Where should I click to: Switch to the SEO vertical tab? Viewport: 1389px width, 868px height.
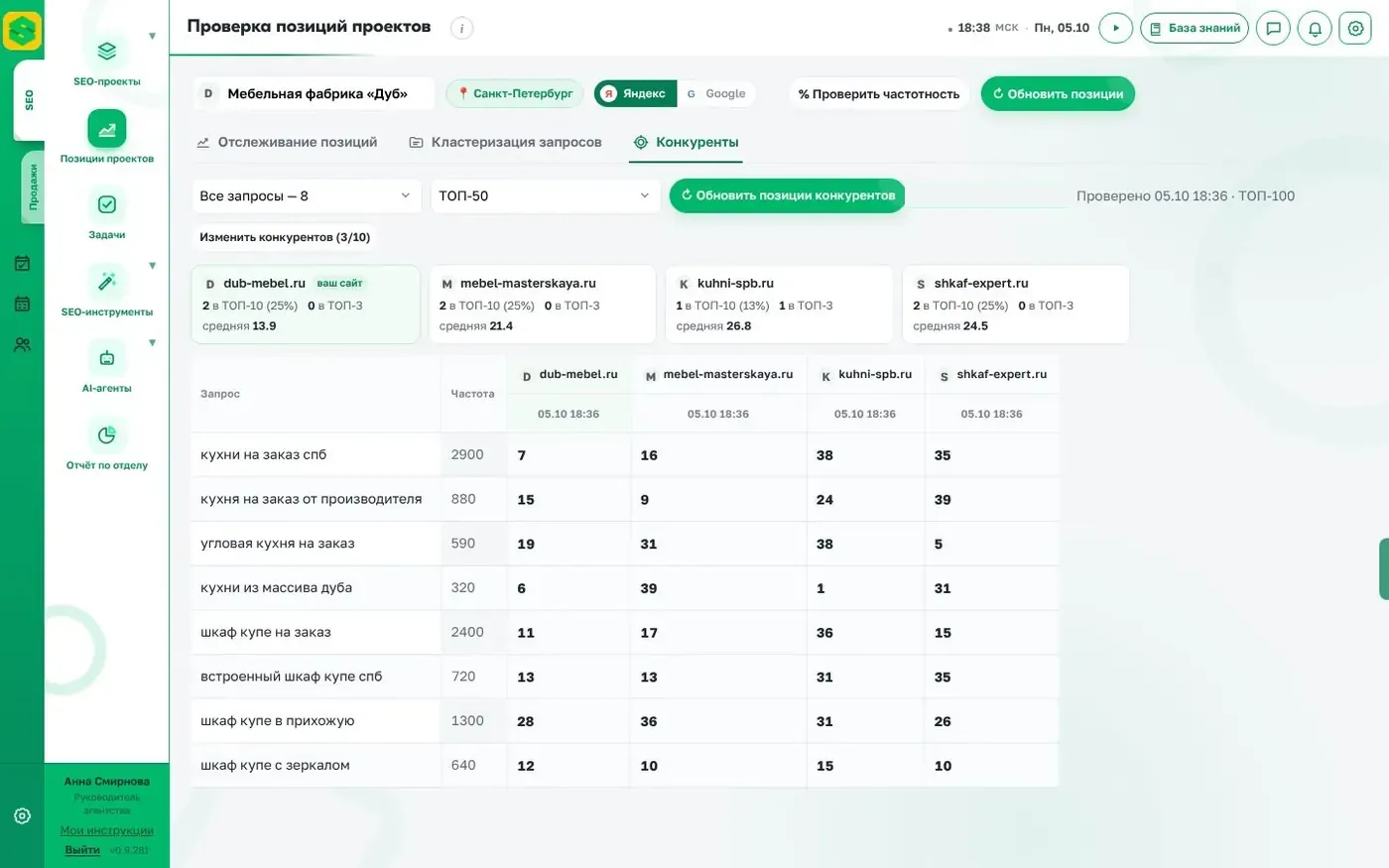click(x=29, y=100)
